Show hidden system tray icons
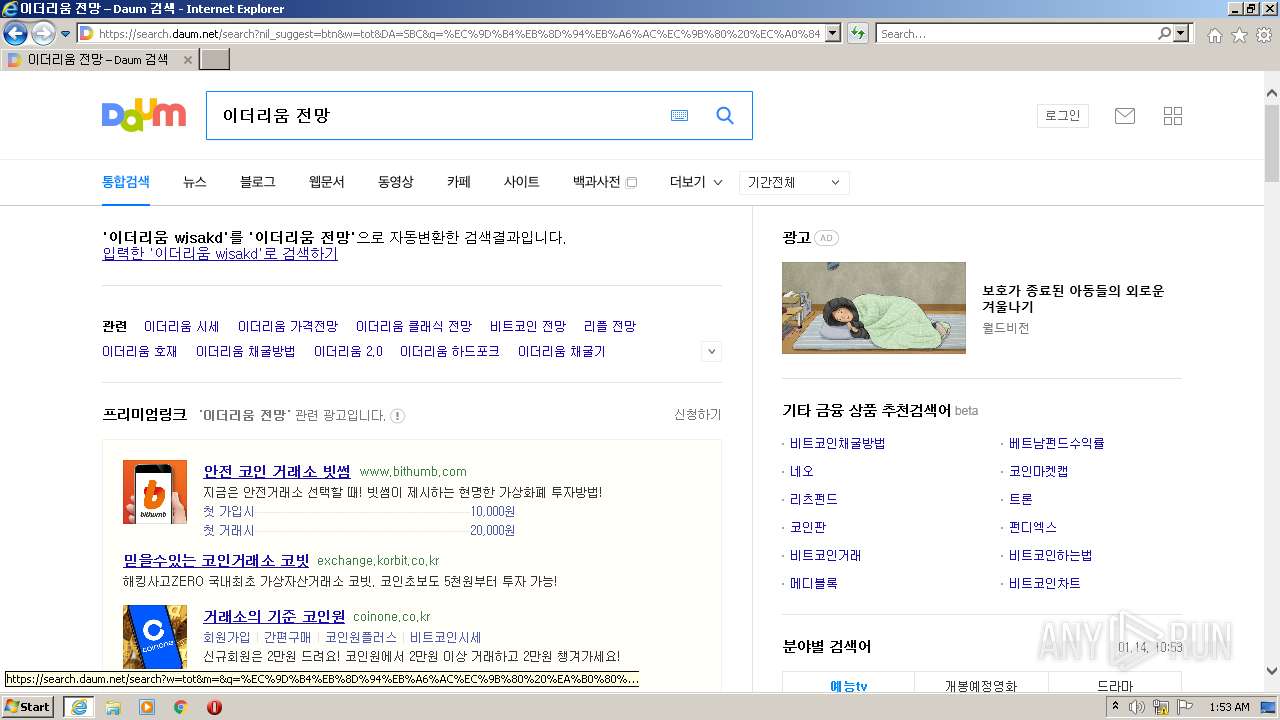 [x=1116, y=707]
